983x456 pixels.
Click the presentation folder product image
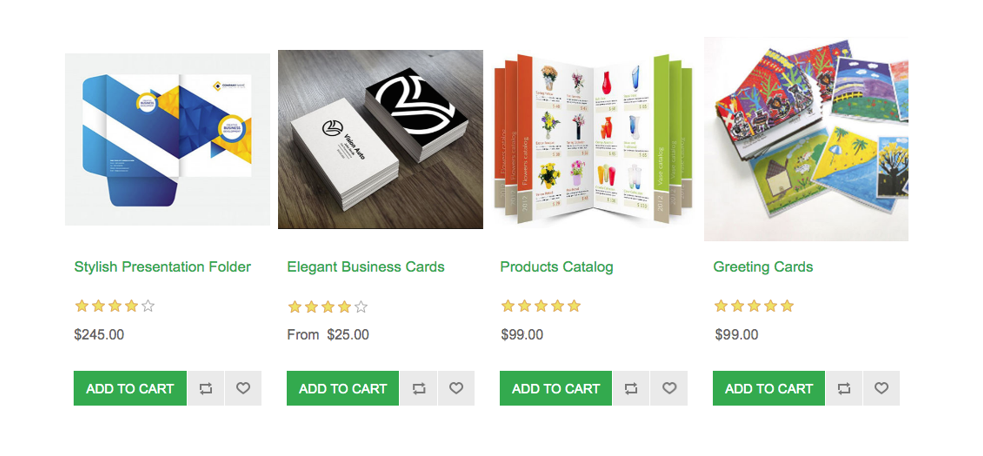coord(167,139)
